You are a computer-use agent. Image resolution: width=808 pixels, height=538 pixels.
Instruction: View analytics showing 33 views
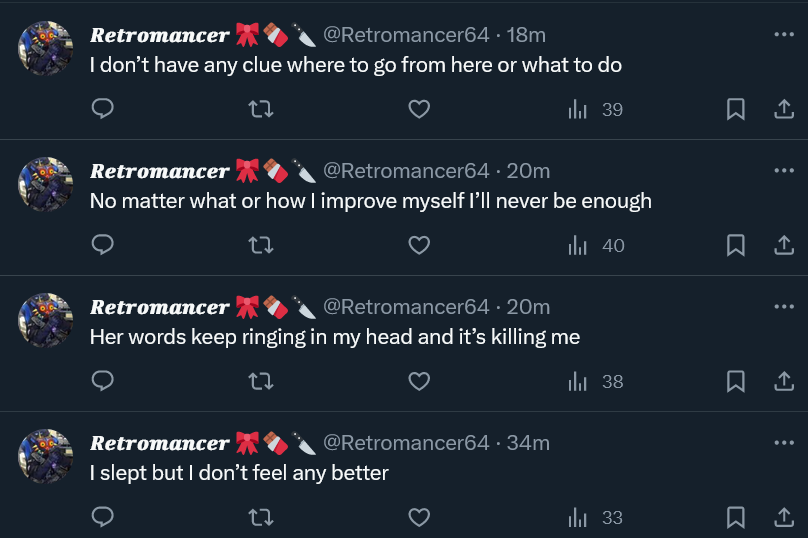596,517
